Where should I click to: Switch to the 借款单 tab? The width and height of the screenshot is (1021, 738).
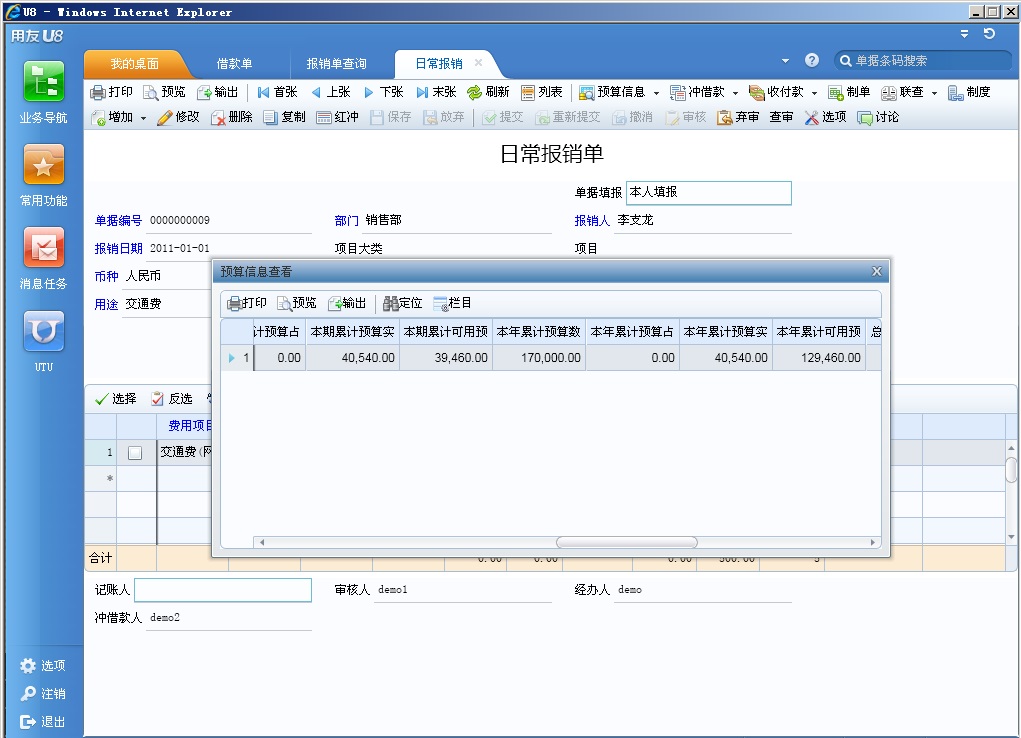(x=234, y=64)
